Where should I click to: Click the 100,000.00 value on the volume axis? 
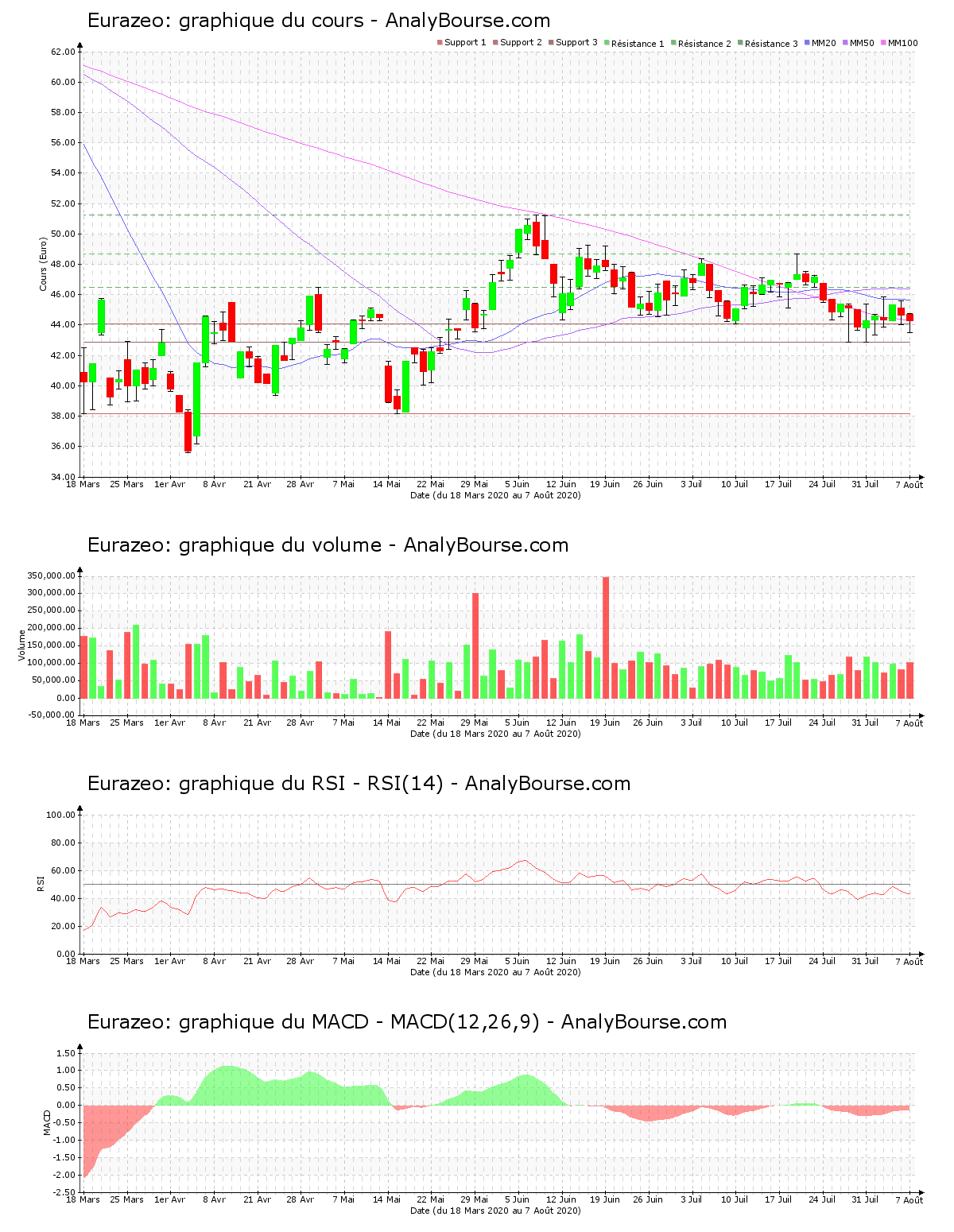[51, 663]
